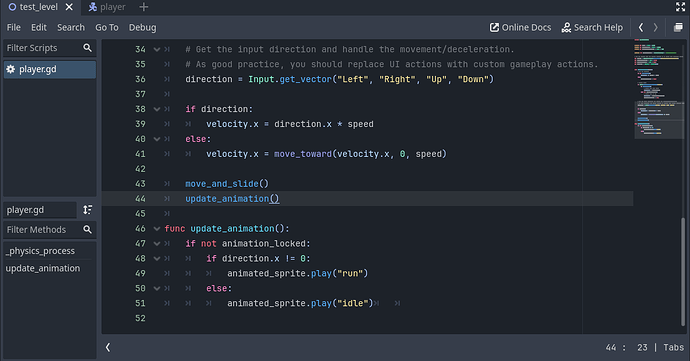
Task: Make script editor floating window icon
Action: [678, 27]
